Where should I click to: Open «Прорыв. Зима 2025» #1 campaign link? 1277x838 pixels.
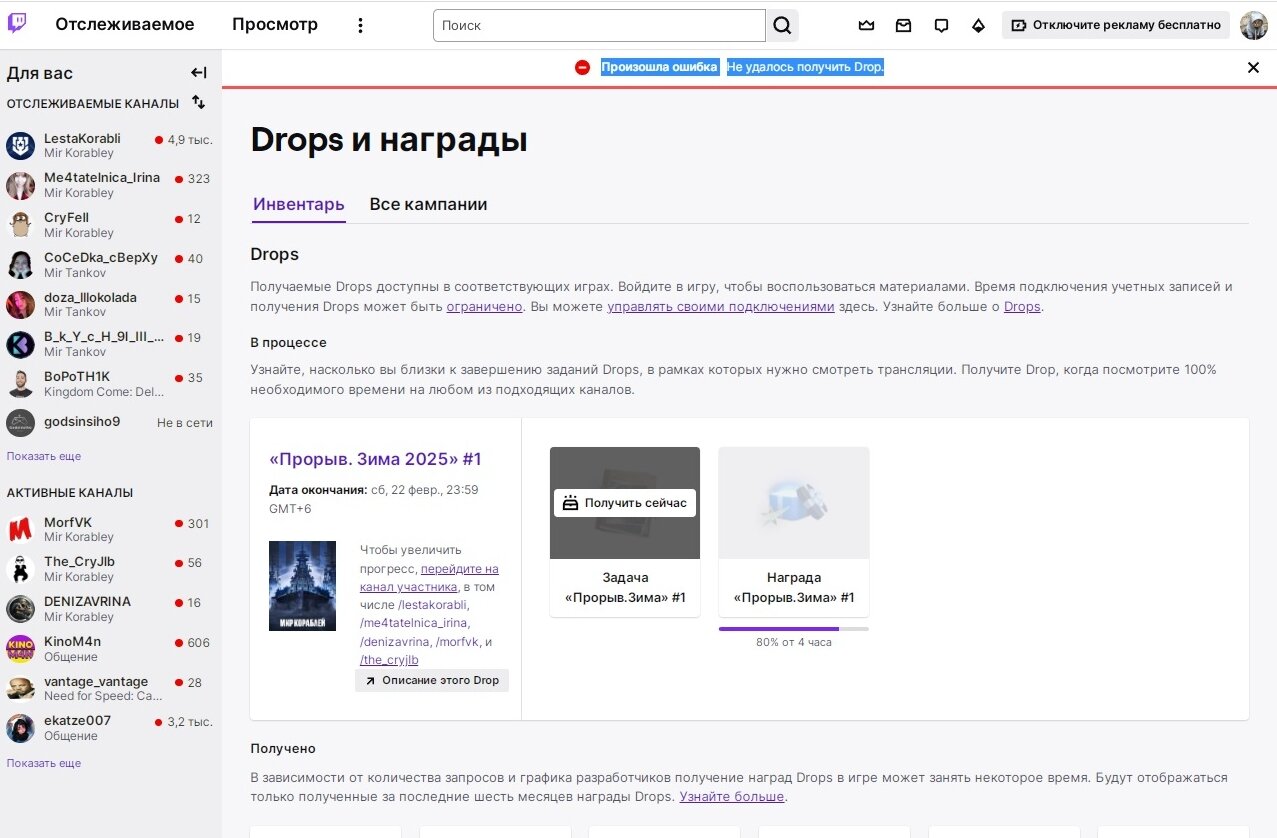(x=376, y=459)
